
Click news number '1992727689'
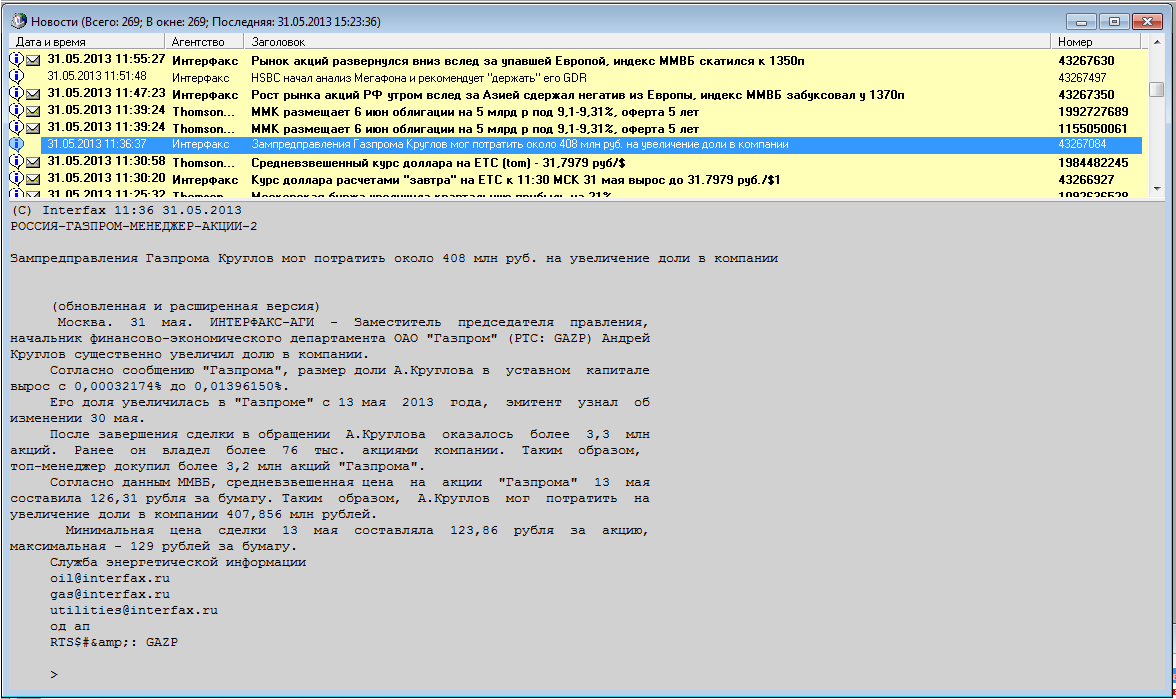click(x=1093, y=112)
